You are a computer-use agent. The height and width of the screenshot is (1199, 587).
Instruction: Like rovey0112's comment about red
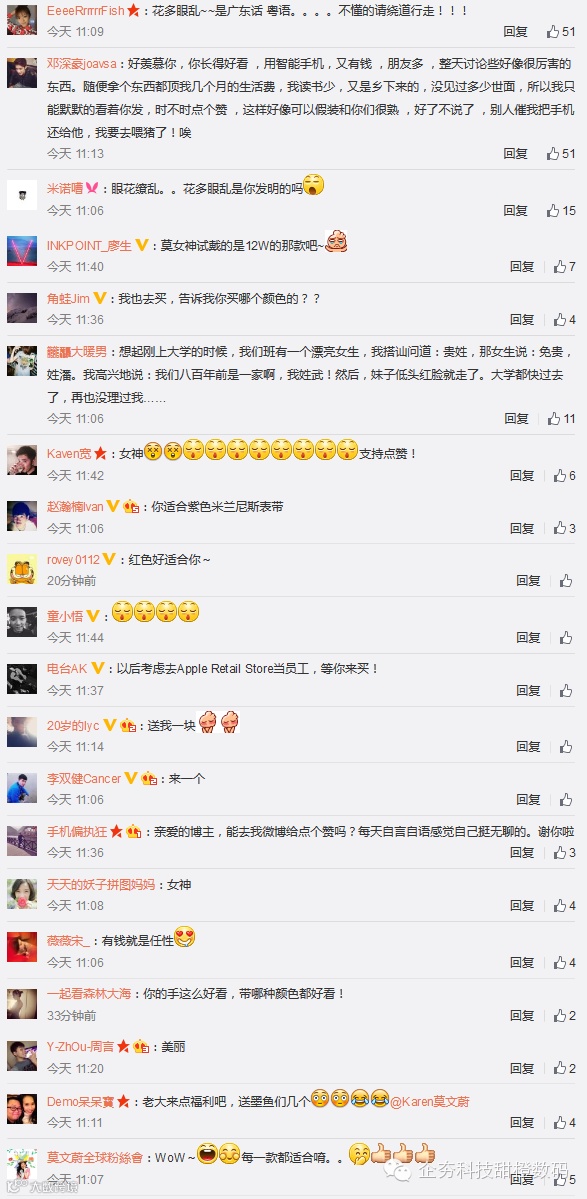(566, 581)
